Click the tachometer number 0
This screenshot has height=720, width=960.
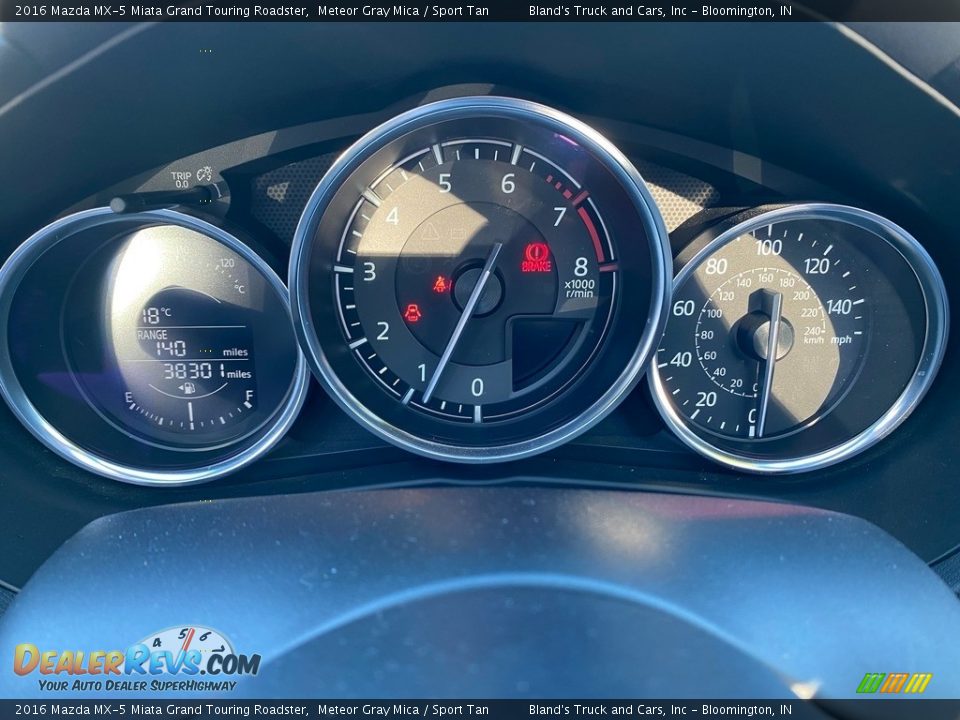point(478,387)
